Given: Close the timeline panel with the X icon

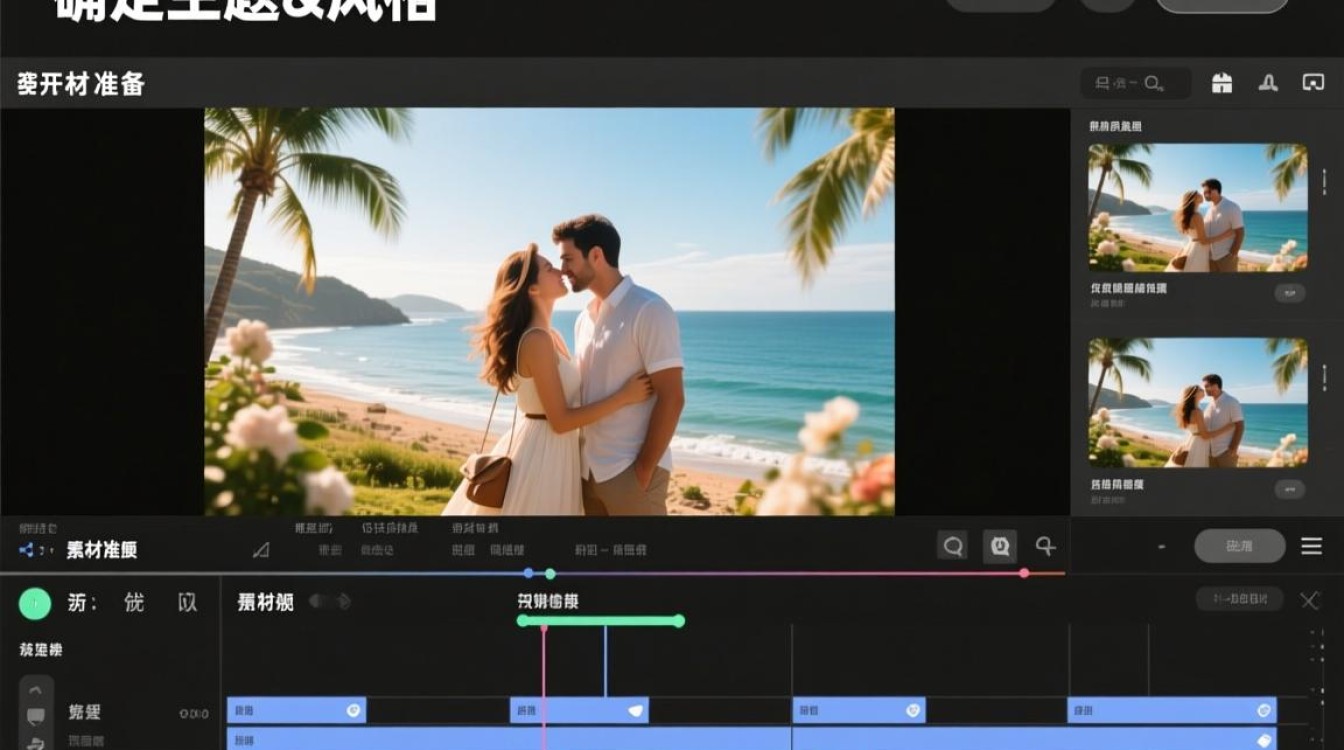Looking at the screenshot, I should point(1310,600).
